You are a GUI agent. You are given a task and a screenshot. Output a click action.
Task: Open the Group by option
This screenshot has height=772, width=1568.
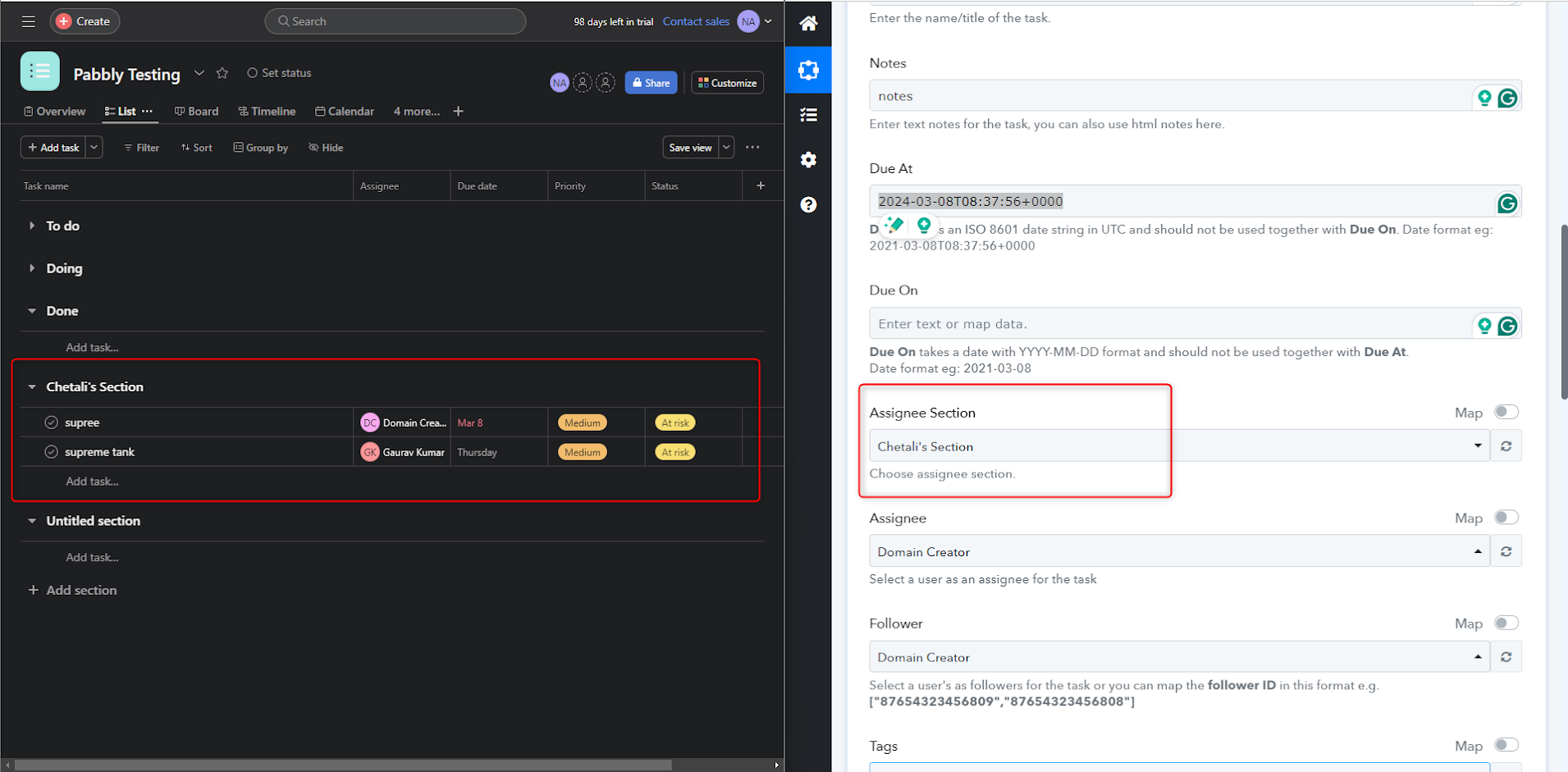point(261,148)
